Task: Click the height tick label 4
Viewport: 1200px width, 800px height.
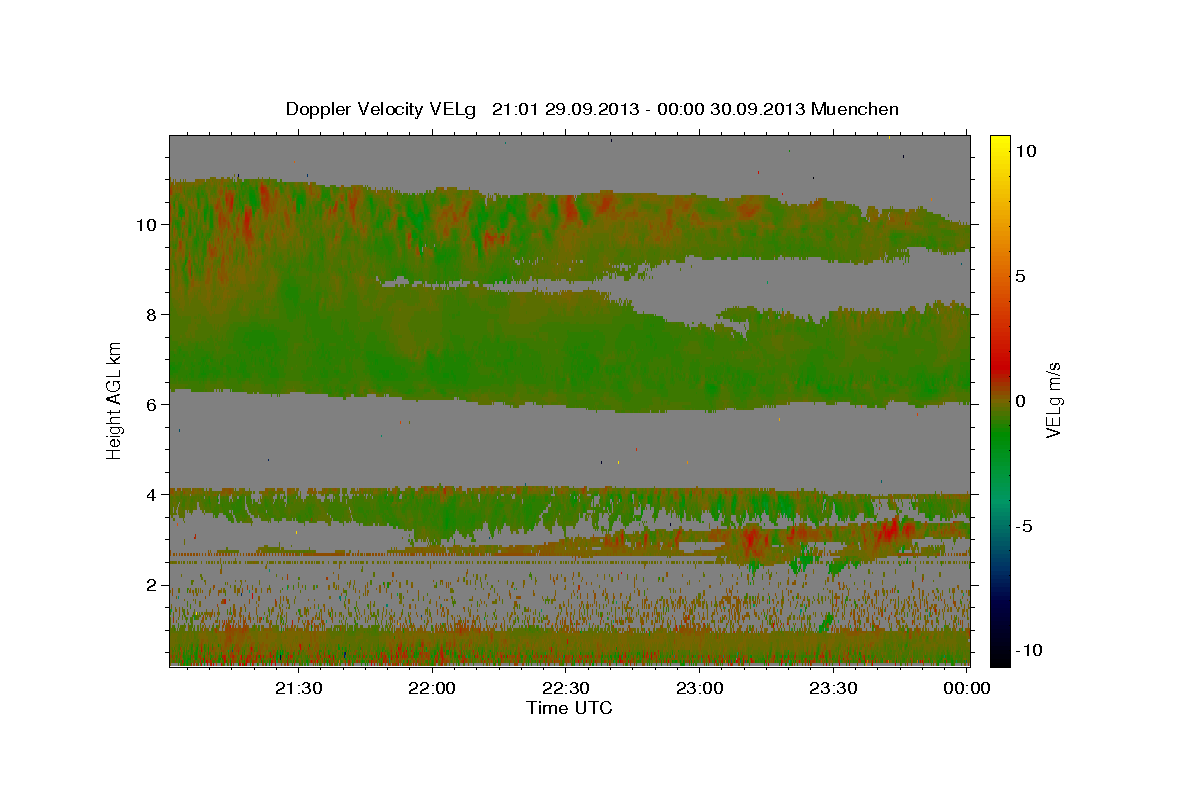Action: 151,494
